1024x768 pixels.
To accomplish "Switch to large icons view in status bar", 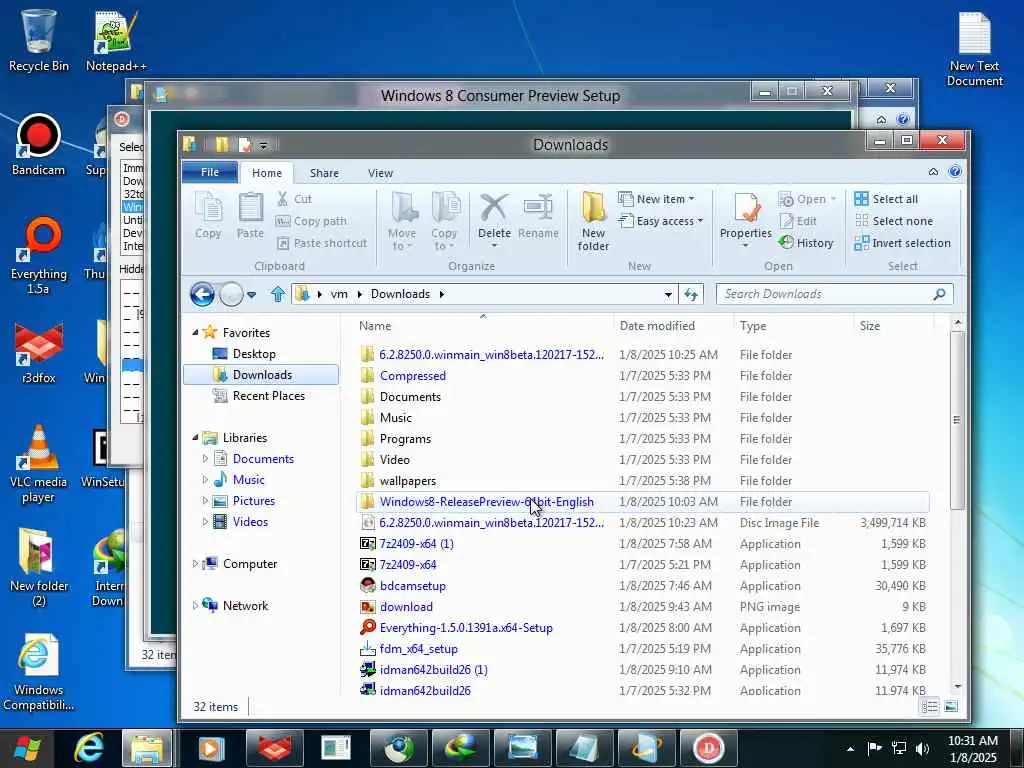I will click(951, 707).
